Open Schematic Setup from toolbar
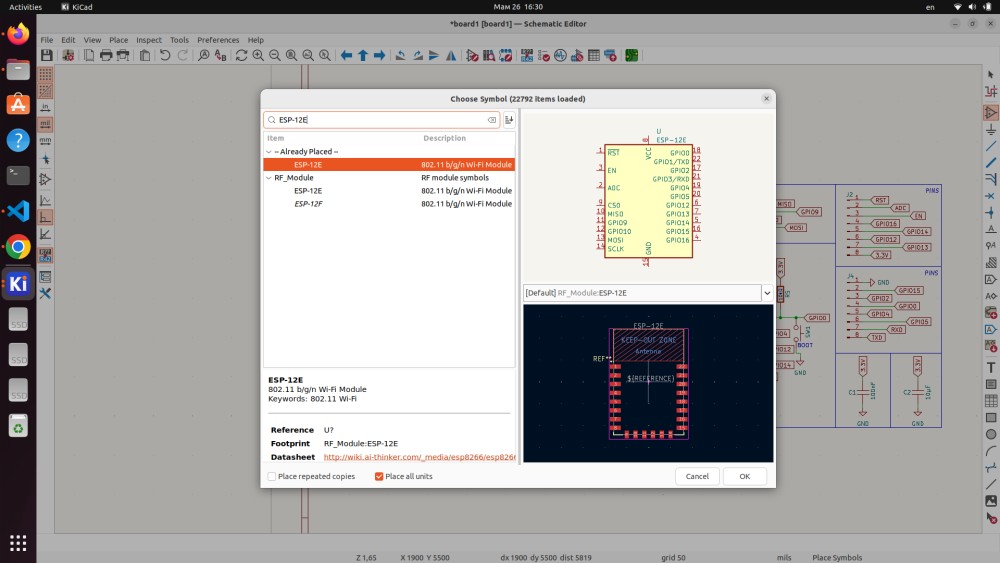Image resolution: width=1000 pixels, height=563 pixels. 68,55
